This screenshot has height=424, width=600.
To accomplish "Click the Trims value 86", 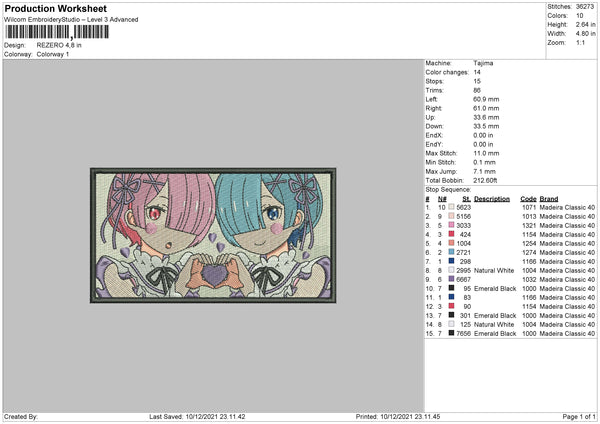I will (477, 90).
